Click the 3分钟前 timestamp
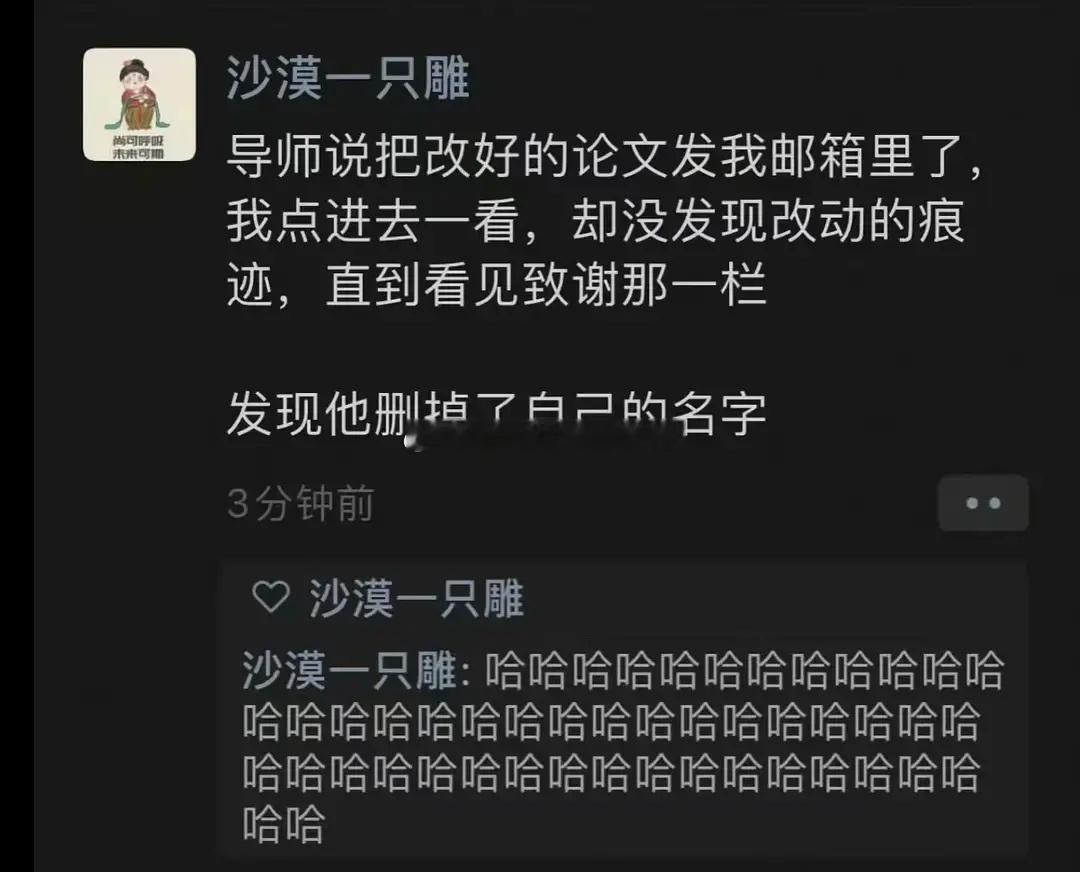This screenshot has width=1080, height=872. [300, 504]
